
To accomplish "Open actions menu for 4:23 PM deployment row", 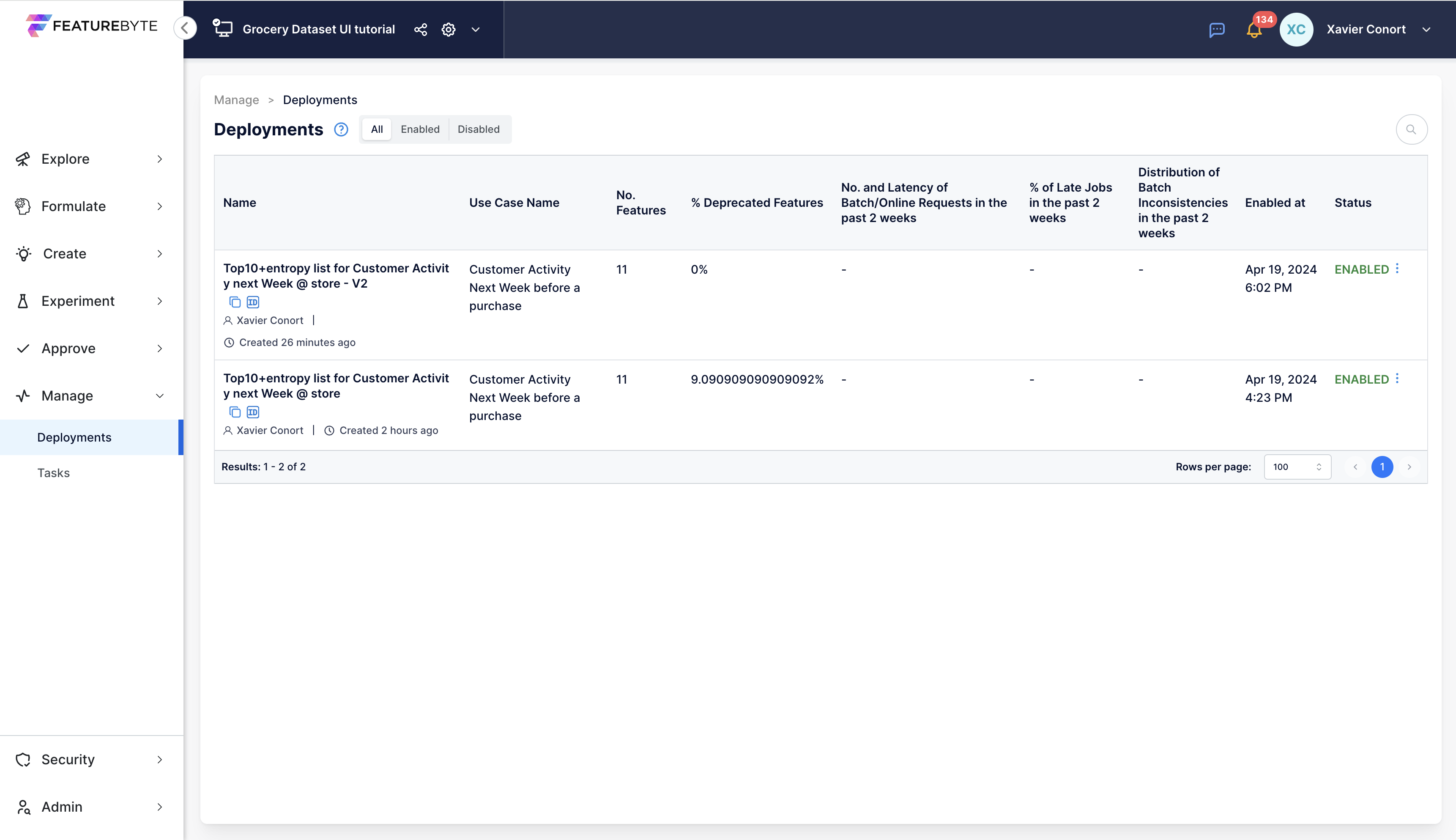I will [x=1397, y=379].
